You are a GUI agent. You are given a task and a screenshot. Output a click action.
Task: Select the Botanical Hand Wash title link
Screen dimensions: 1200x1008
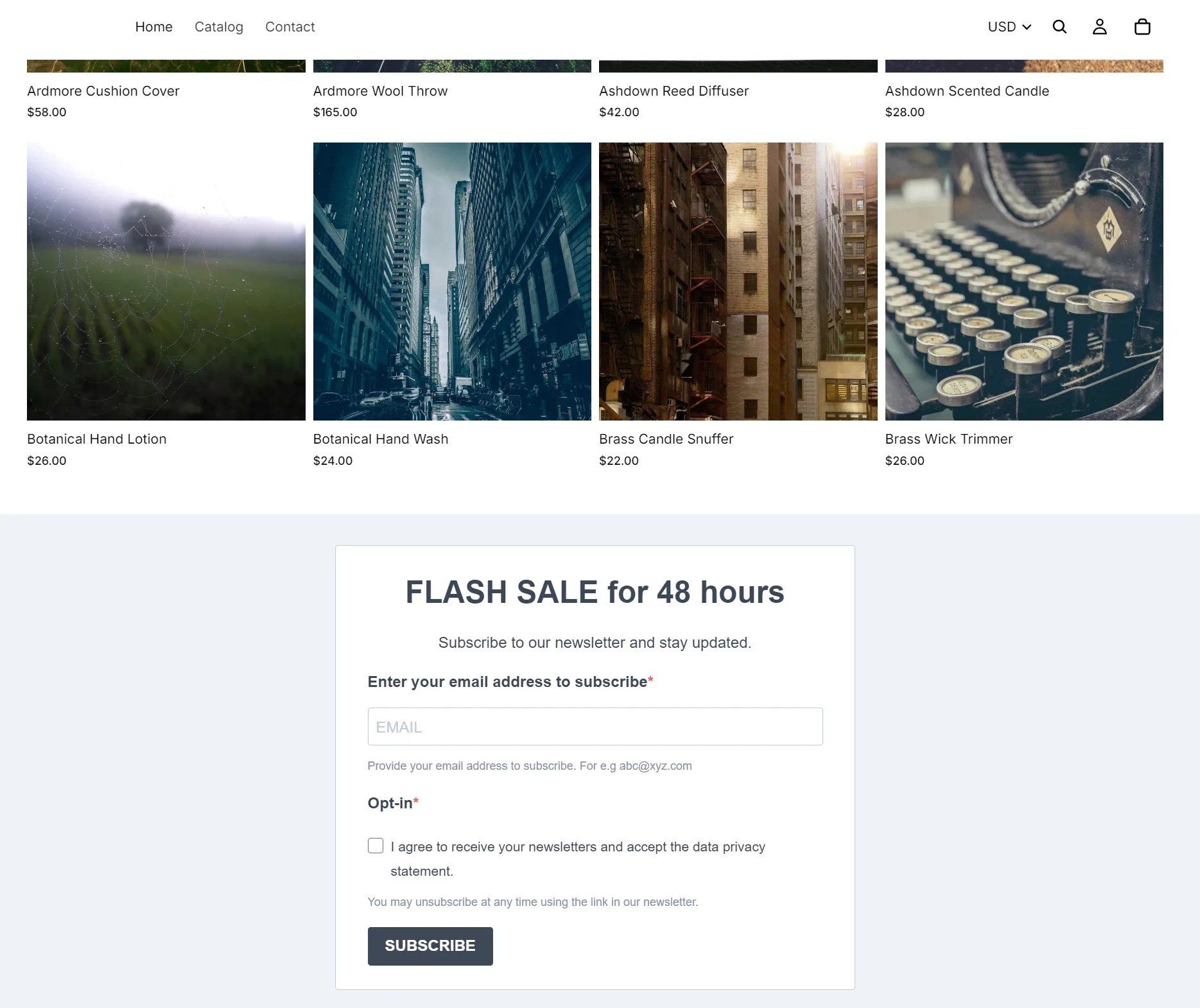(x=381, y=439)
